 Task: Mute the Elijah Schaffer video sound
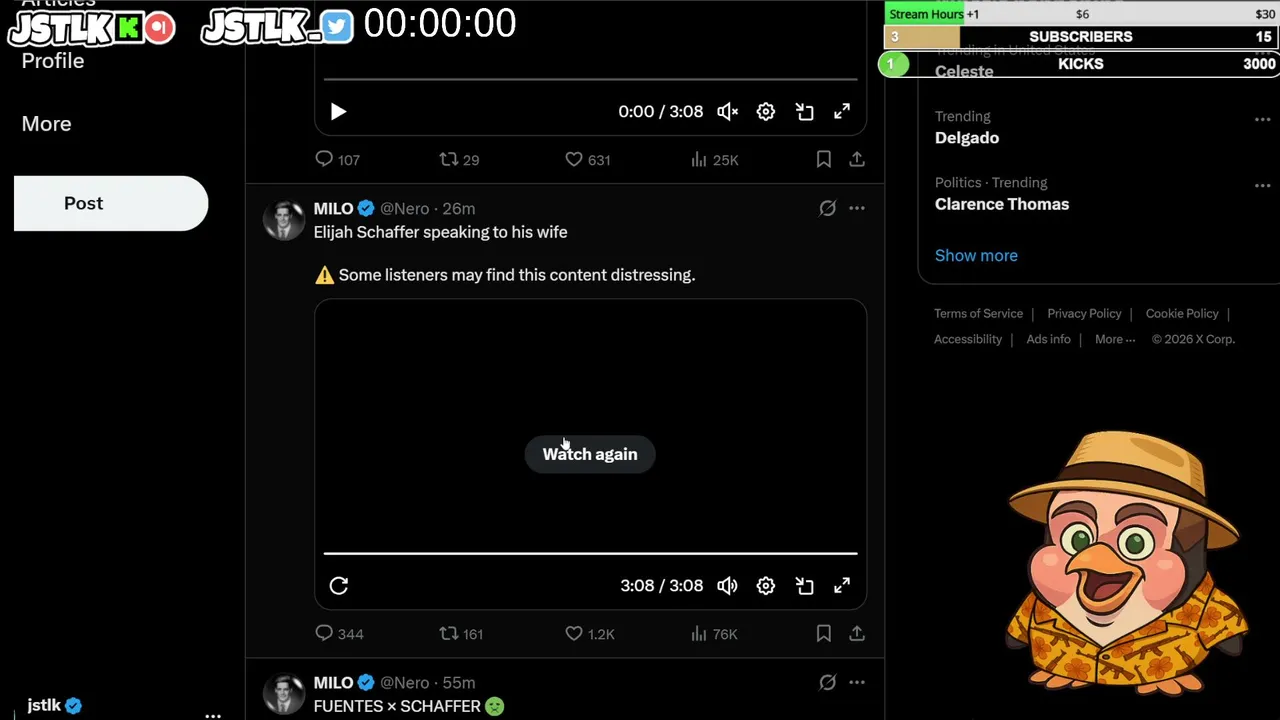tap(727, 586)
